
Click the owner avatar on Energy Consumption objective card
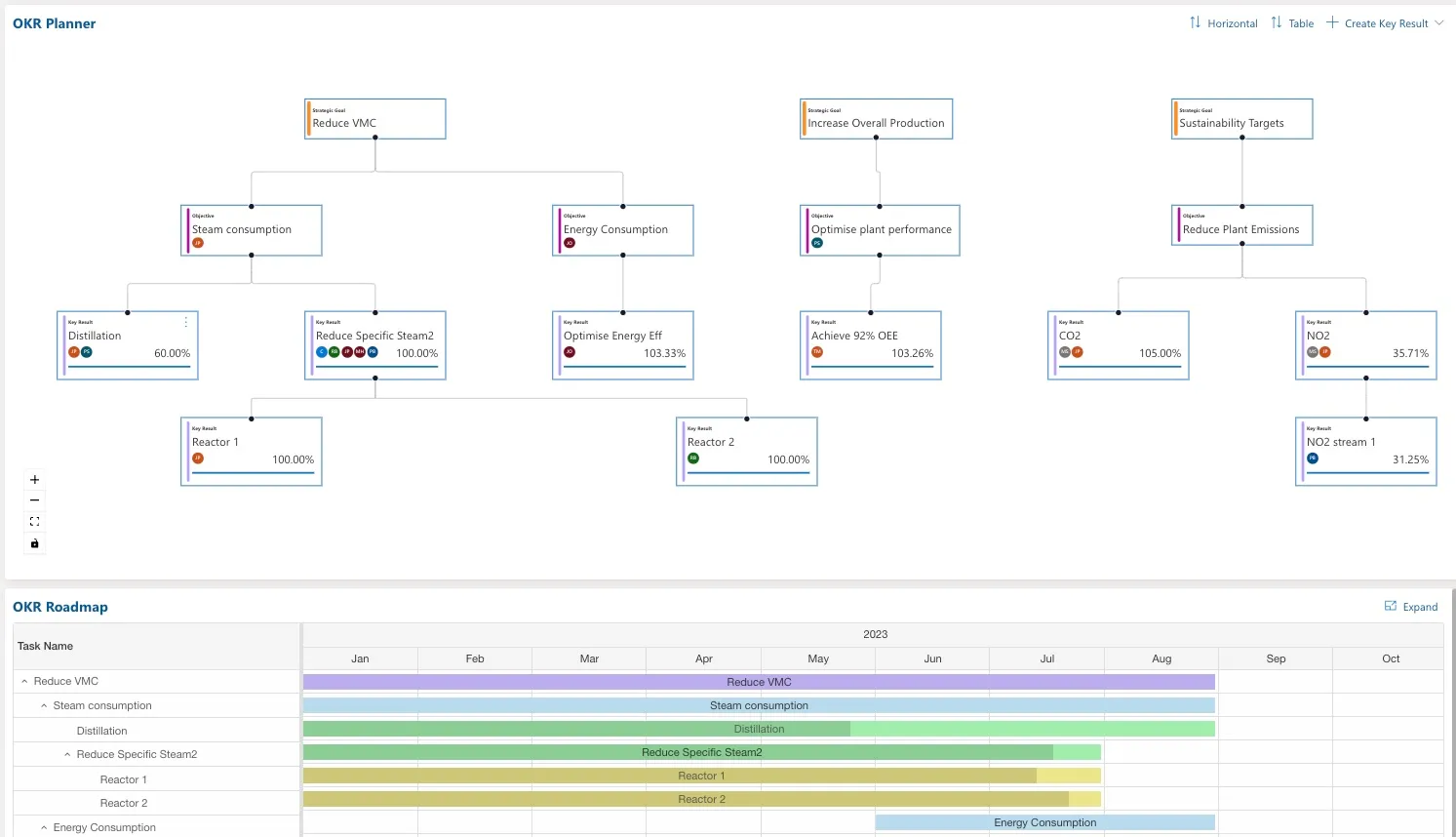[570, 243]
